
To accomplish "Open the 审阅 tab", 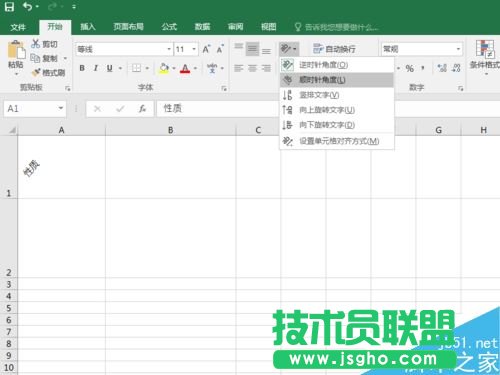I will click(x=235, y=27).
